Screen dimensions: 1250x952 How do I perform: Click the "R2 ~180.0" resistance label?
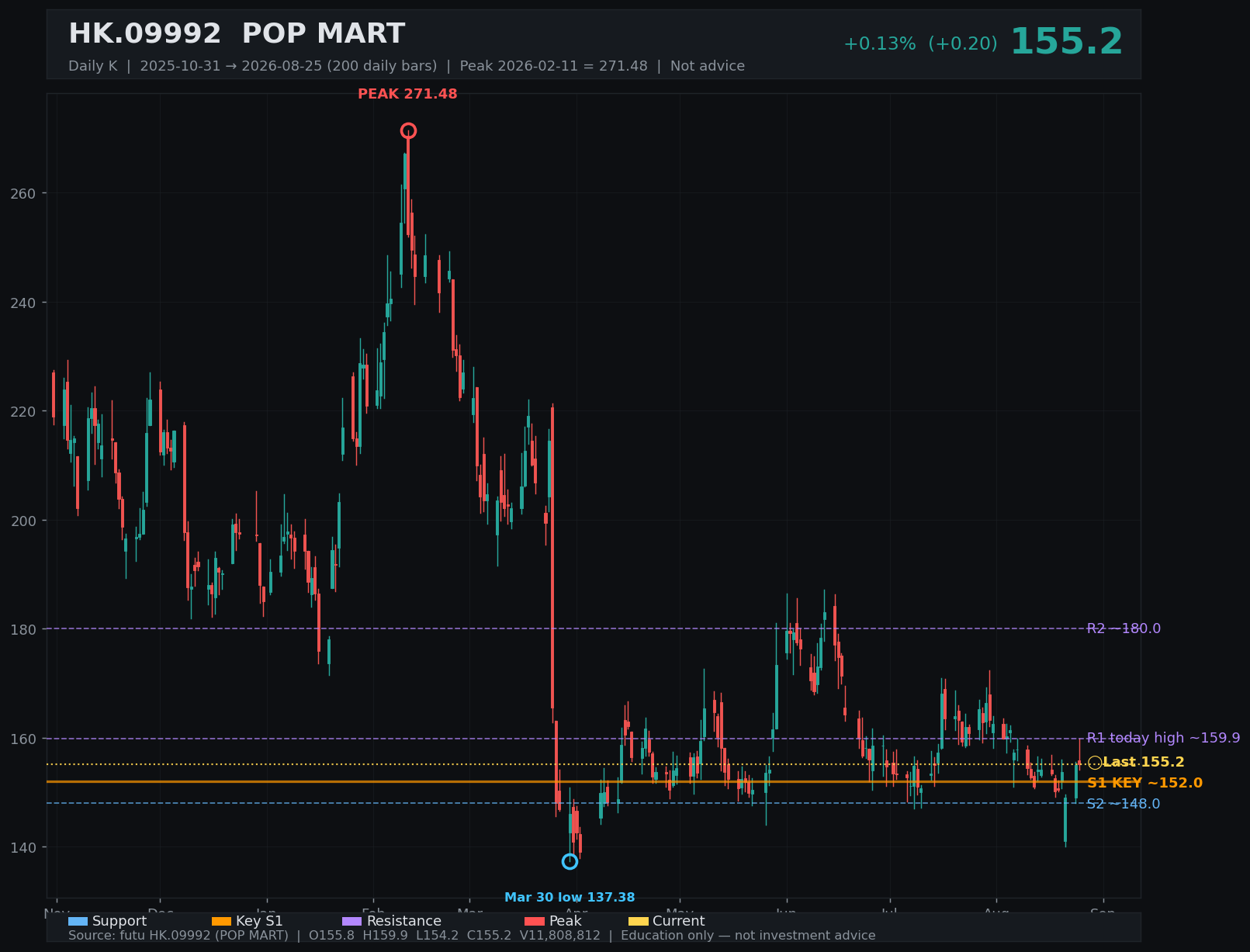[1124, 628]
